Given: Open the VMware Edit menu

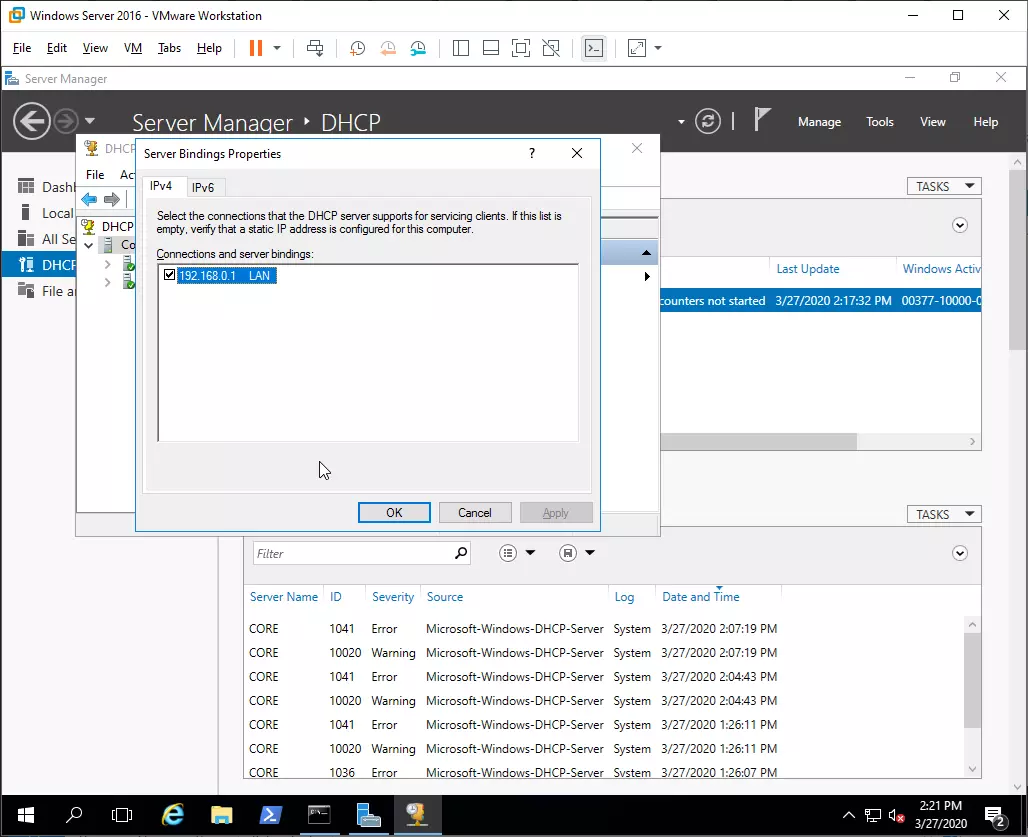Looking at the screenshot, I should 56,48.
